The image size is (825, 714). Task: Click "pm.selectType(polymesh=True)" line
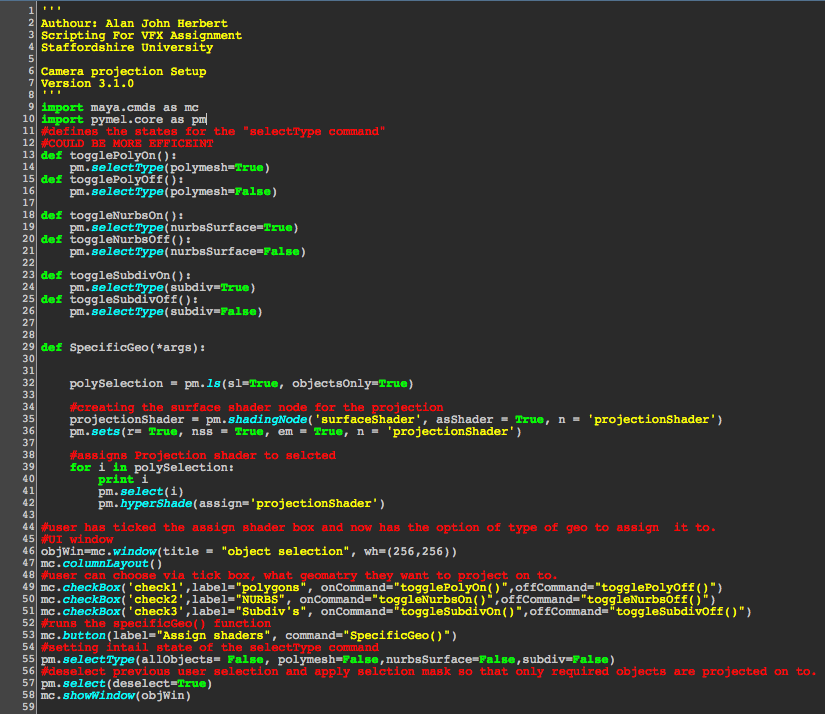[170, 167]
